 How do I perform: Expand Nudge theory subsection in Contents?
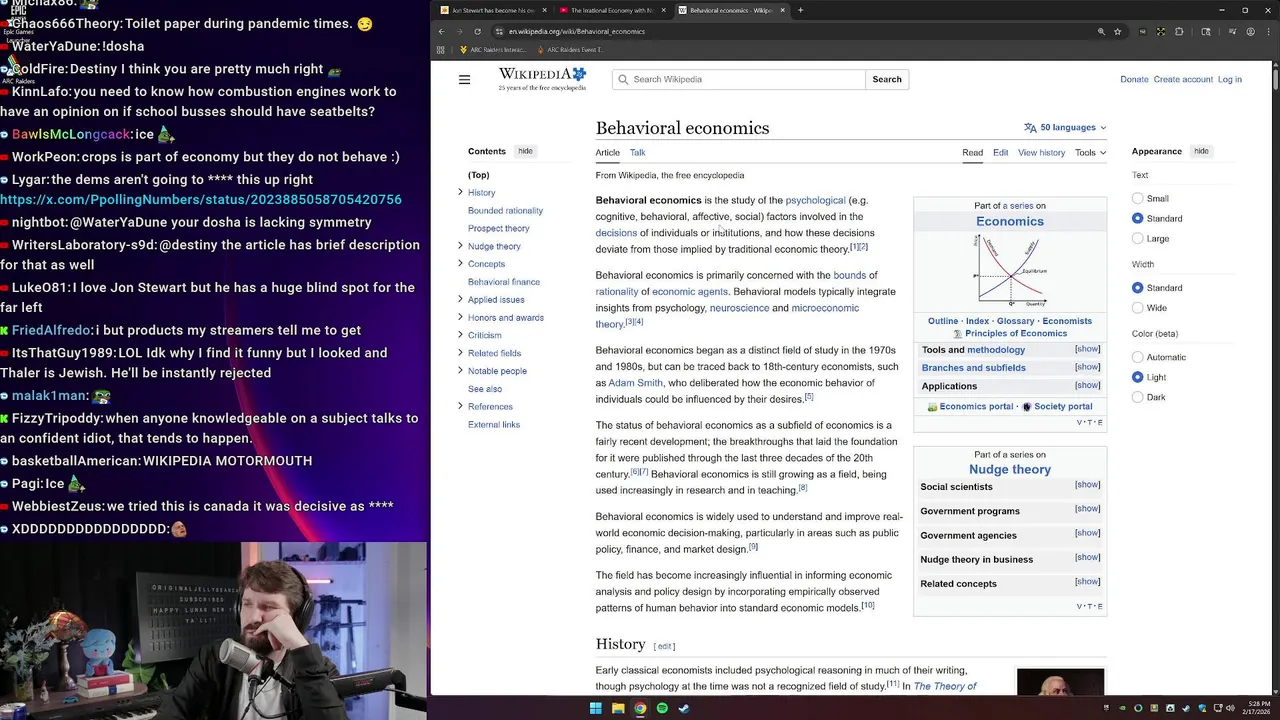[460, 246]
